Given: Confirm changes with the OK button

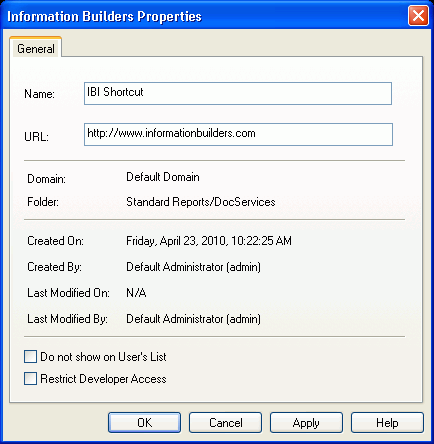Looking at the screenshot, I should [144, 423].
